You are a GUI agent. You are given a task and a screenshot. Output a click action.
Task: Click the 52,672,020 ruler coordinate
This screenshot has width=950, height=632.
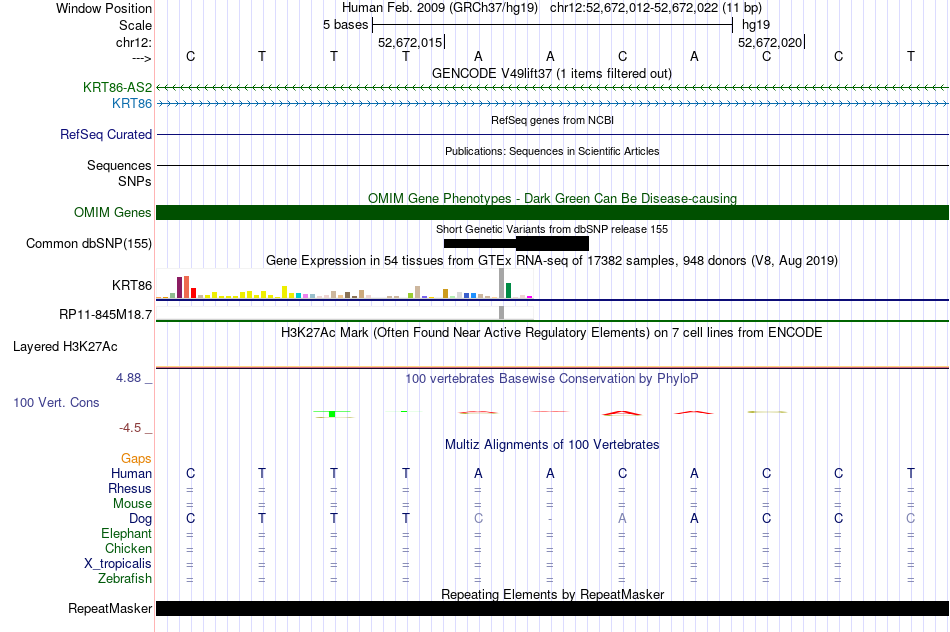point(770,42)
